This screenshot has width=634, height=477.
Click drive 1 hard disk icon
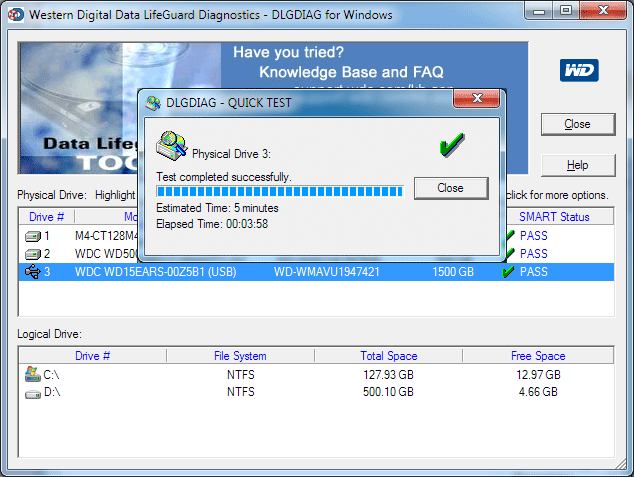click(34, 236)
